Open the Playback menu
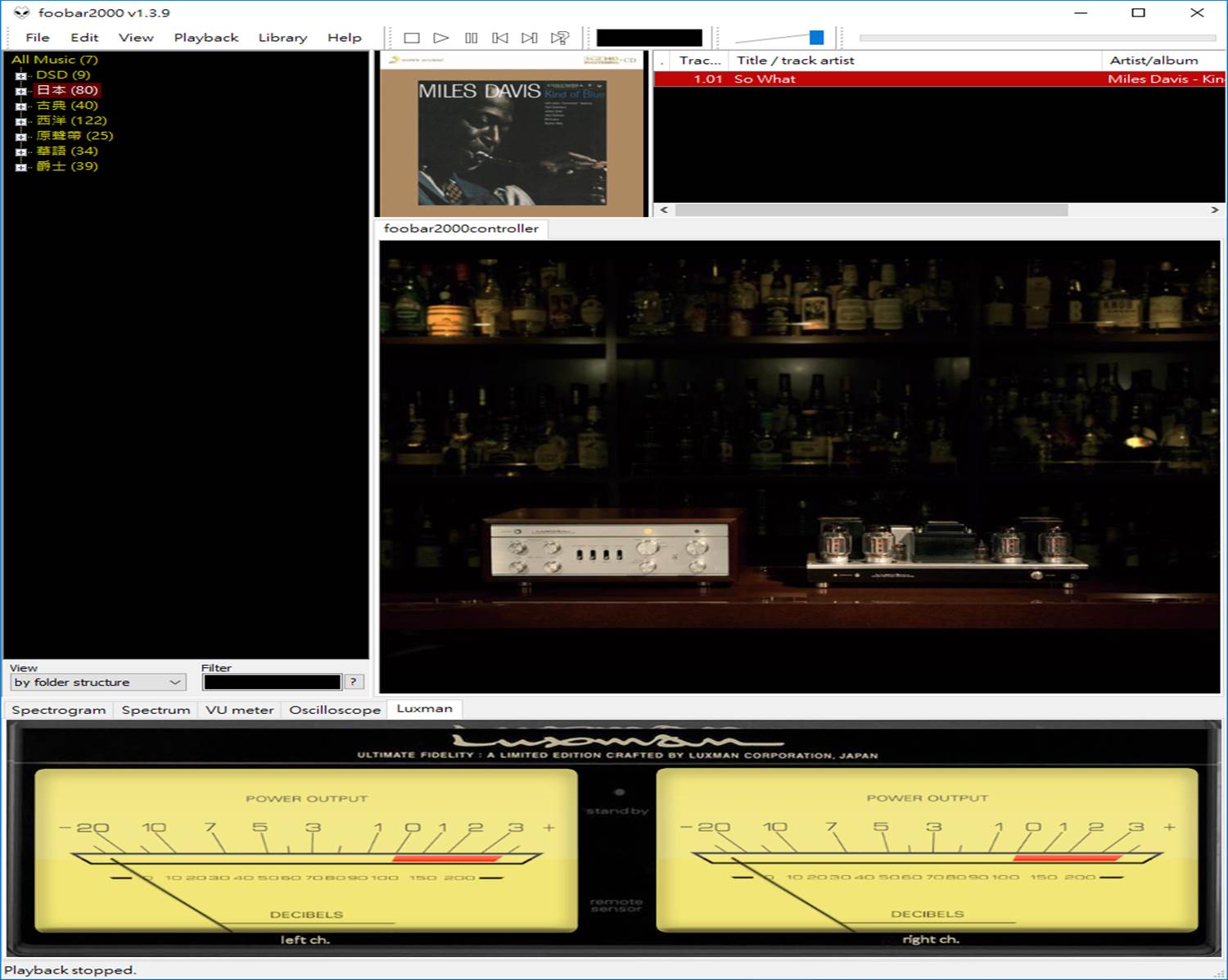The height and width of the screenshot is (980, 1228). [x=206, y=38]
